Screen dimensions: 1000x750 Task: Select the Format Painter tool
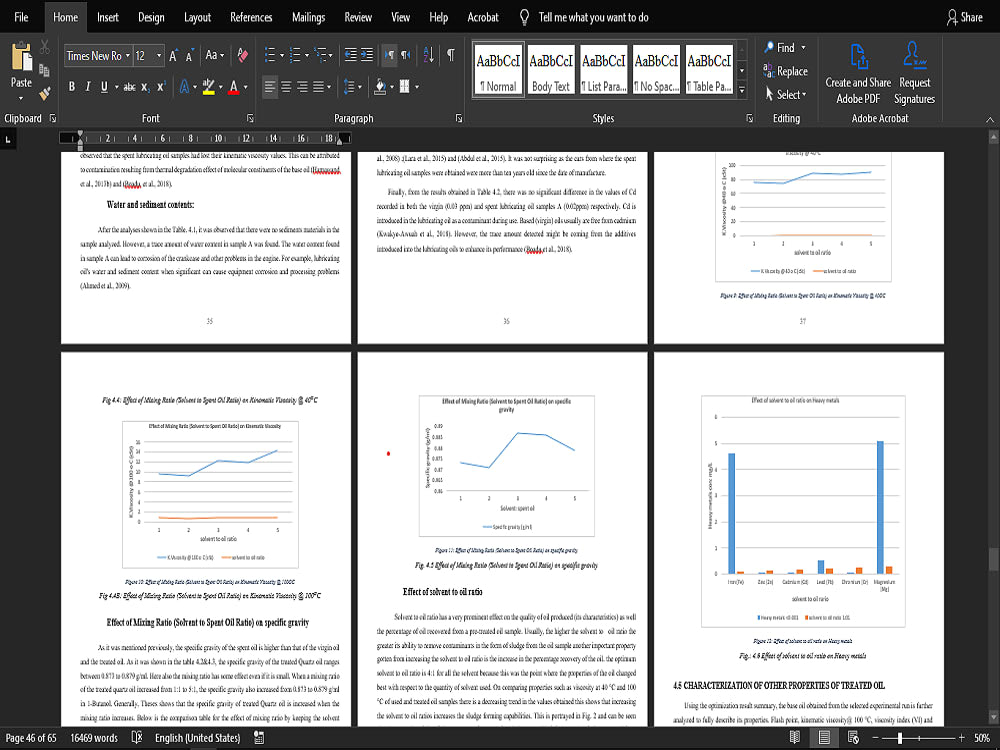pos(44,92)
